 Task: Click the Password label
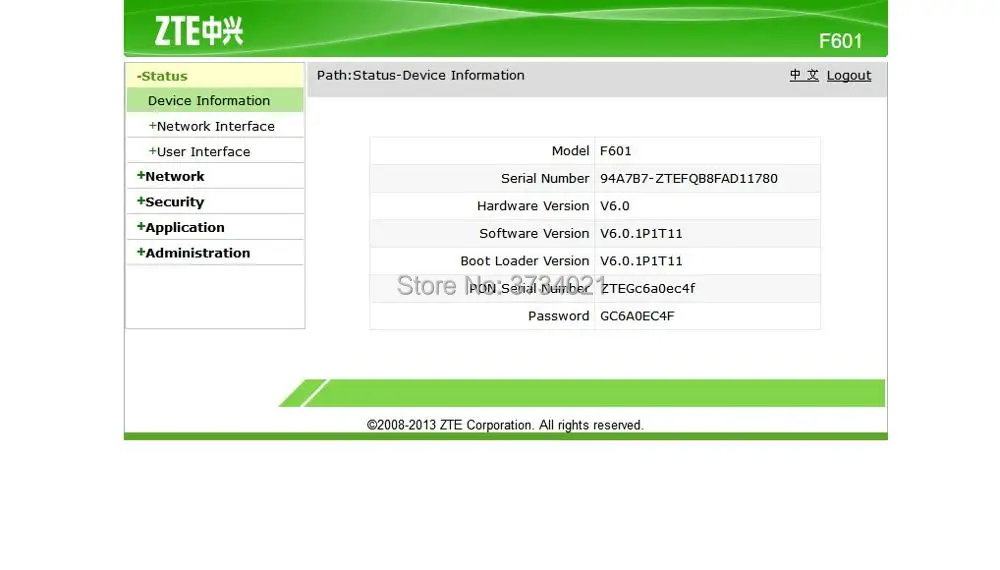559,316
